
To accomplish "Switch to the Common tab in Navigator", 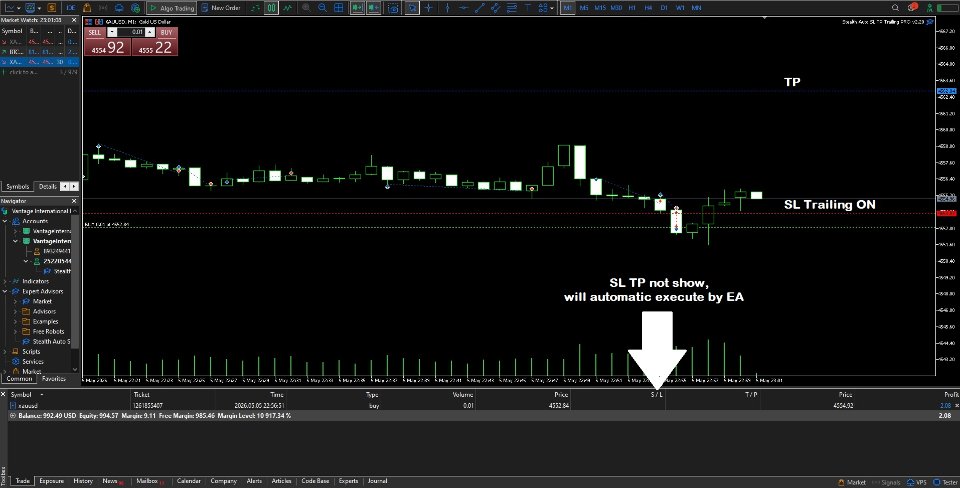I will tap(19, 379).
